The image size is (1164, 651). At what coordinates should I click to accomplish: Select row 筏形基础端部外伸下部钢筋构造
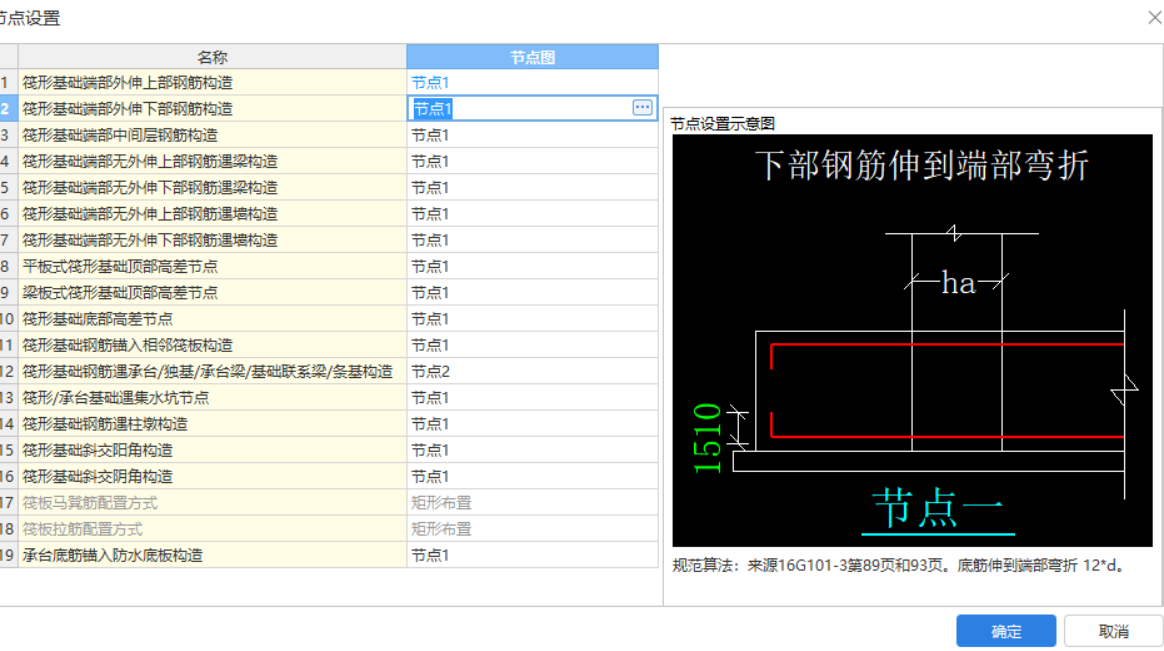click(x=212, y=108)
